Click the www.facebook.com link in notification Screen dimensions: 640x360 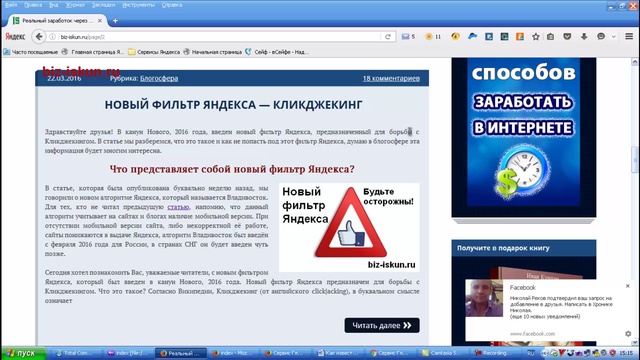coord(532,333)
